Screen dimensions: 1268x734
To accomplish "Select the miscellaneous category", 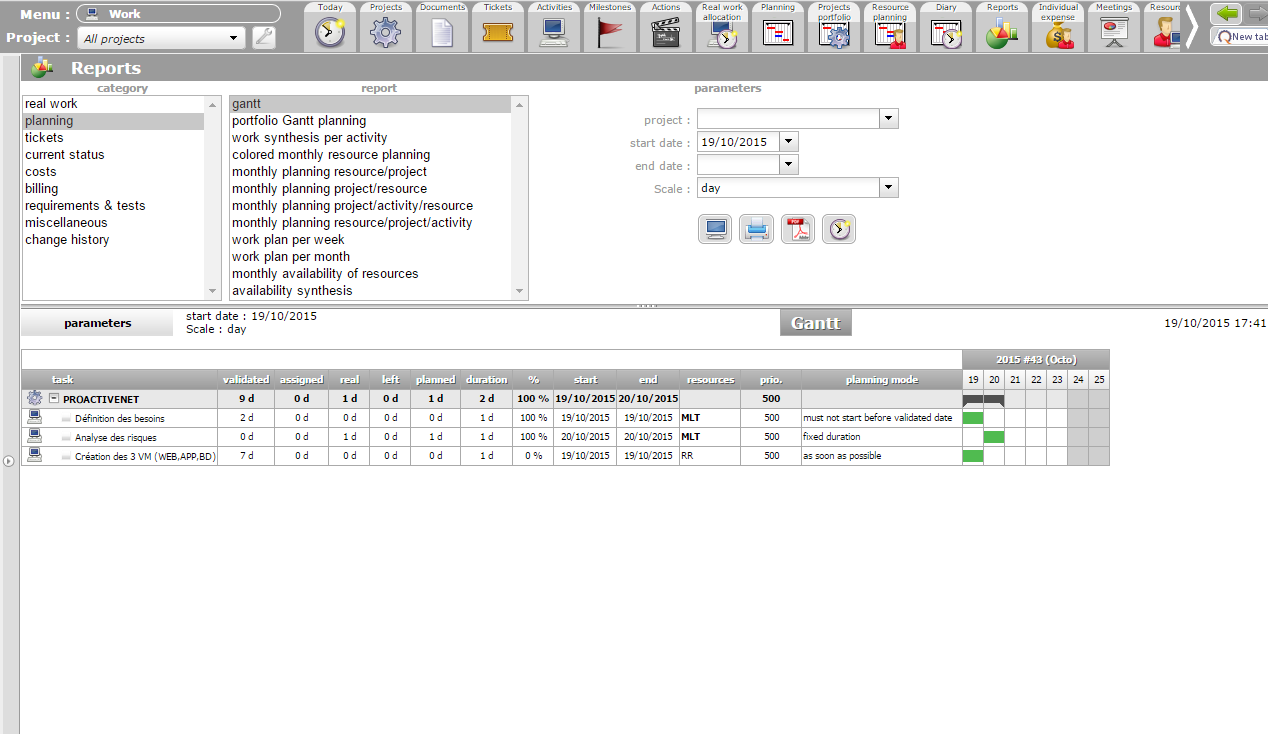I will (113, 223).
